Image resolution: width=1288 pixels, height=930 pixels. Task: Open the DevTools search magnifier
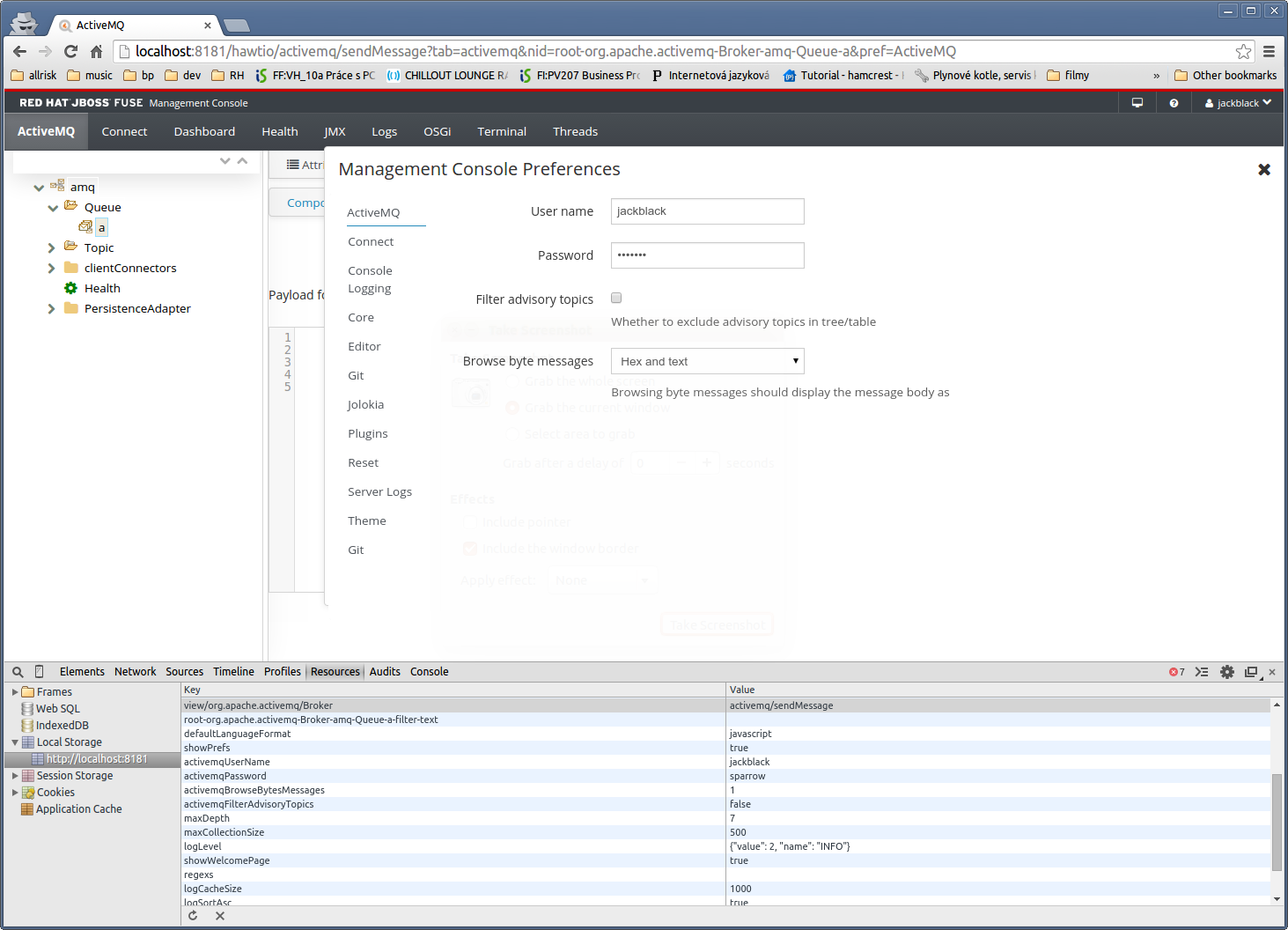pyautogui.click(x=18, y=672)
